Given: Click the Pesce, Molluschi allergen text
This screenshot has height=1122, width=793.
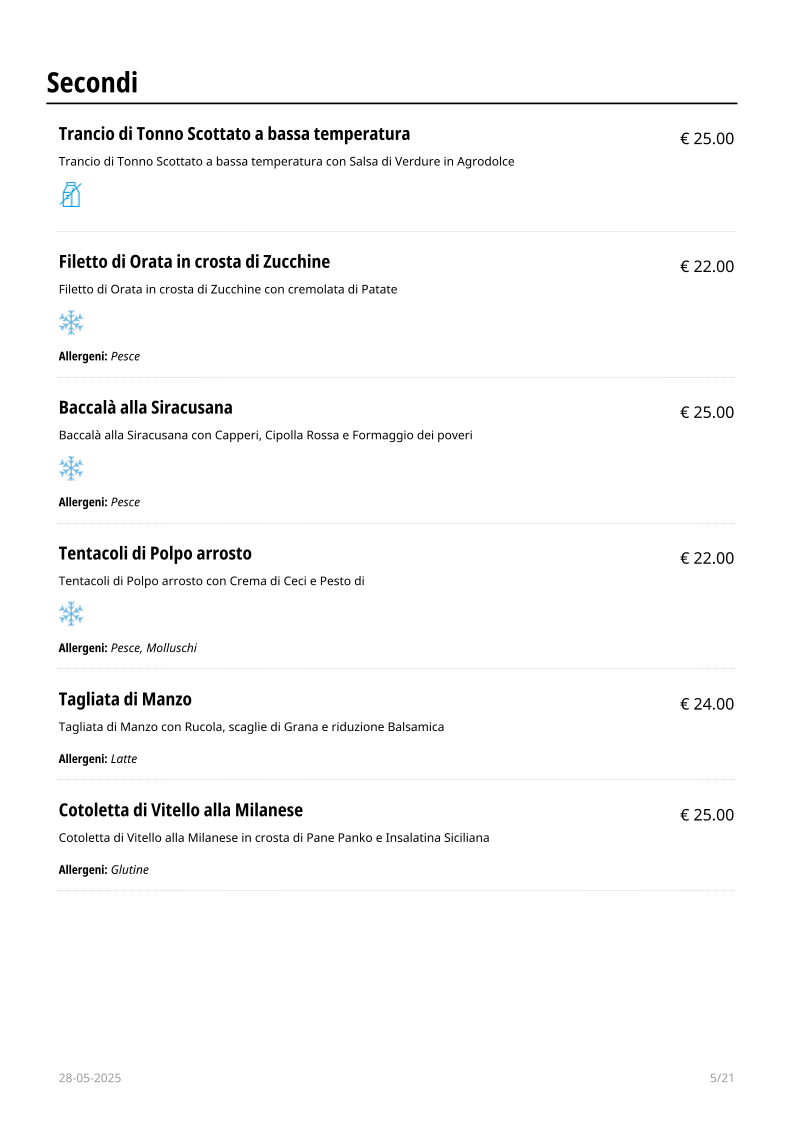Looking at the screenshot, I should pyautogui.click(x=154, y=648).
